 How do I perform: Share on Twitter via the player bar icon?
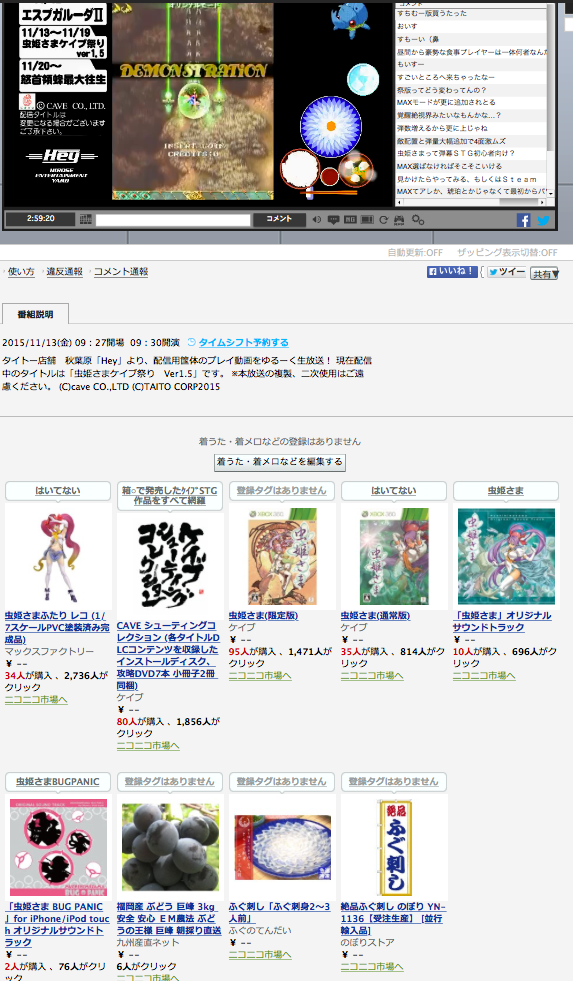click(x=544, y=220)
